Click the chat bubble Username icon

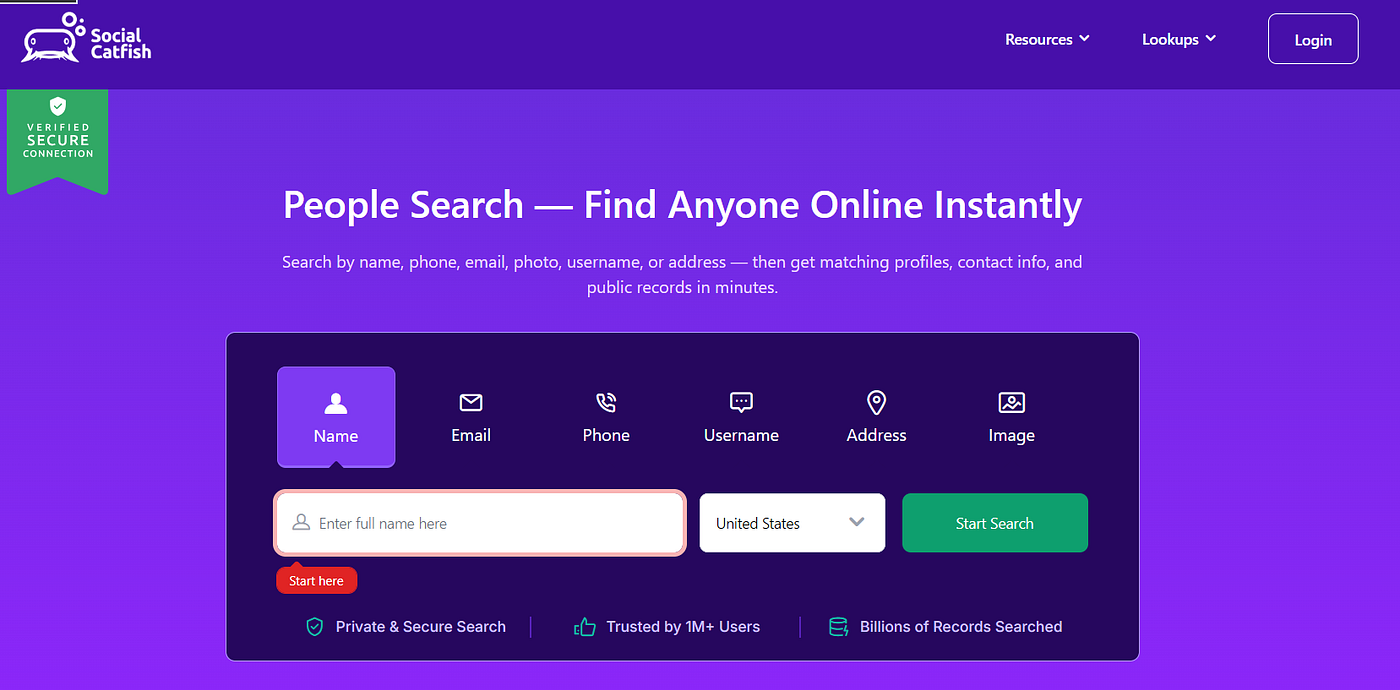[x=741, y=402]
